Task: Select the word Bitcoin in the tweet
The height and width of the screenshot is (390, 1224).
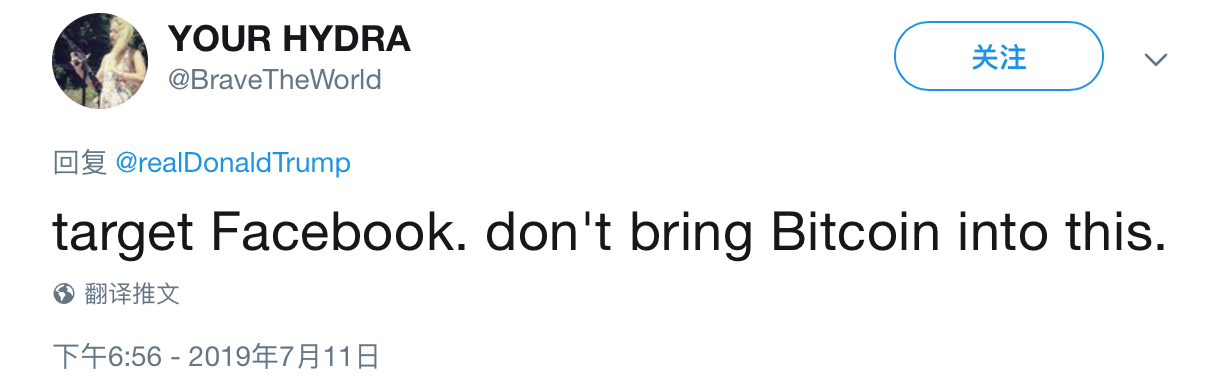Action: (842, 233)
